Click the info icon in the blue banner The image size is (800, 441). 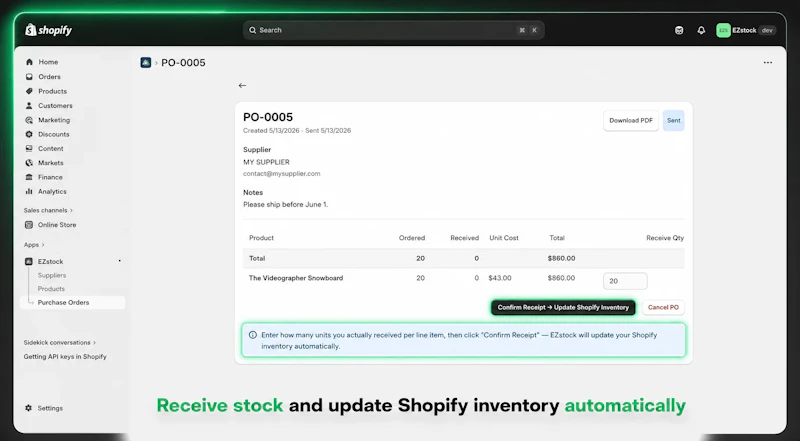point(253,335)
